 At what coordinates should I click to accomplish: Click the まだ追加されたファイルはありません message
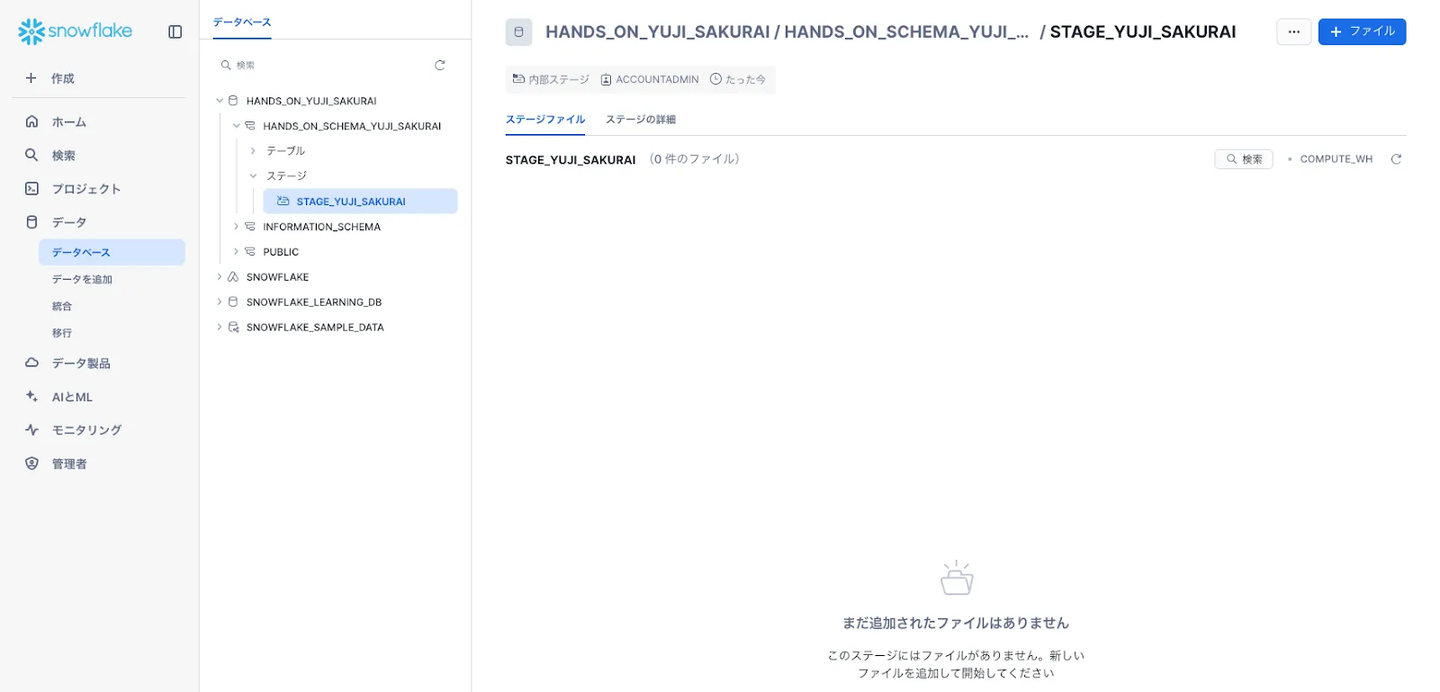pyautogui.click(x=955, y=623)
